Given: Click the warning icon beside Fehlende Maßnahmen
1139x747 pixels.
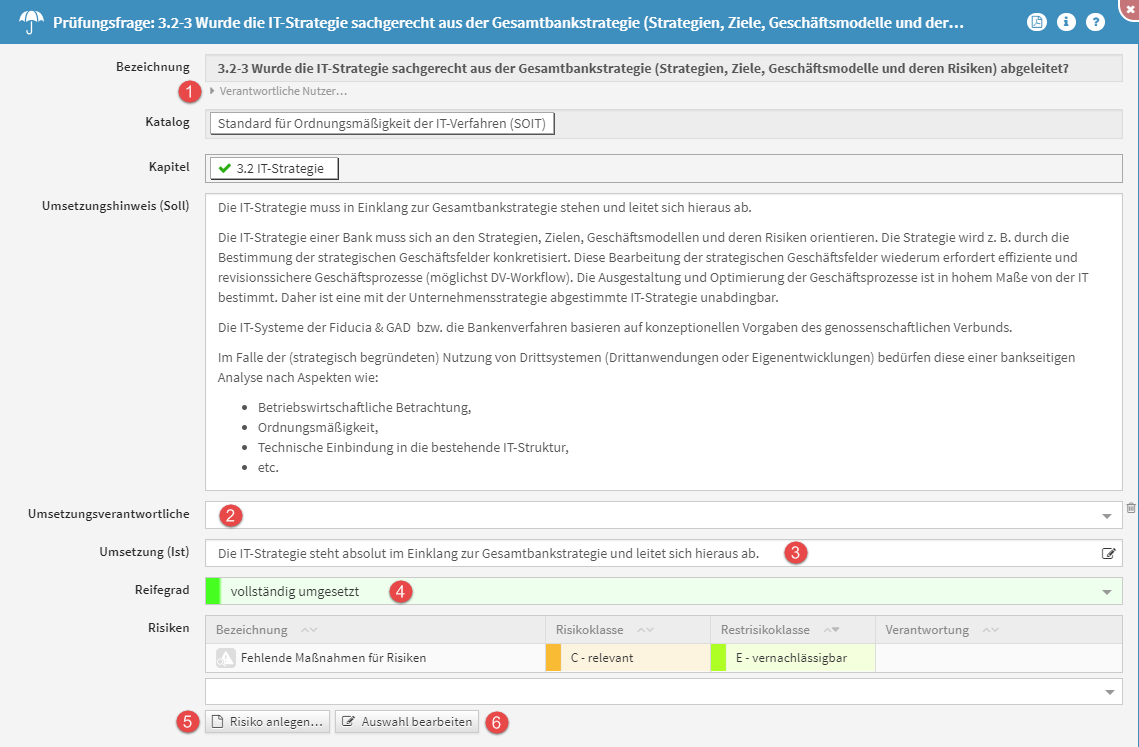Looking at the screenshot, I should coord(225,658).
